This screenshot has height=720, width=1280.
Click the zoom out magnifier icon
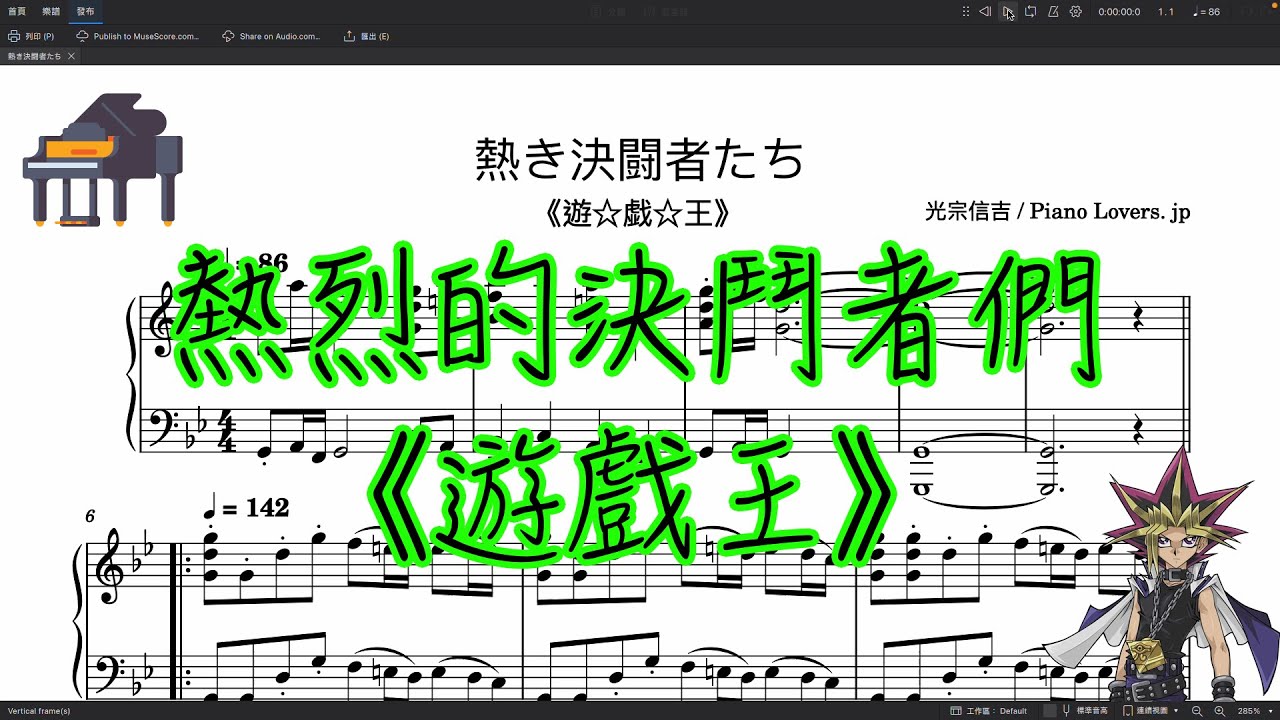click(x=1197, y=711)
